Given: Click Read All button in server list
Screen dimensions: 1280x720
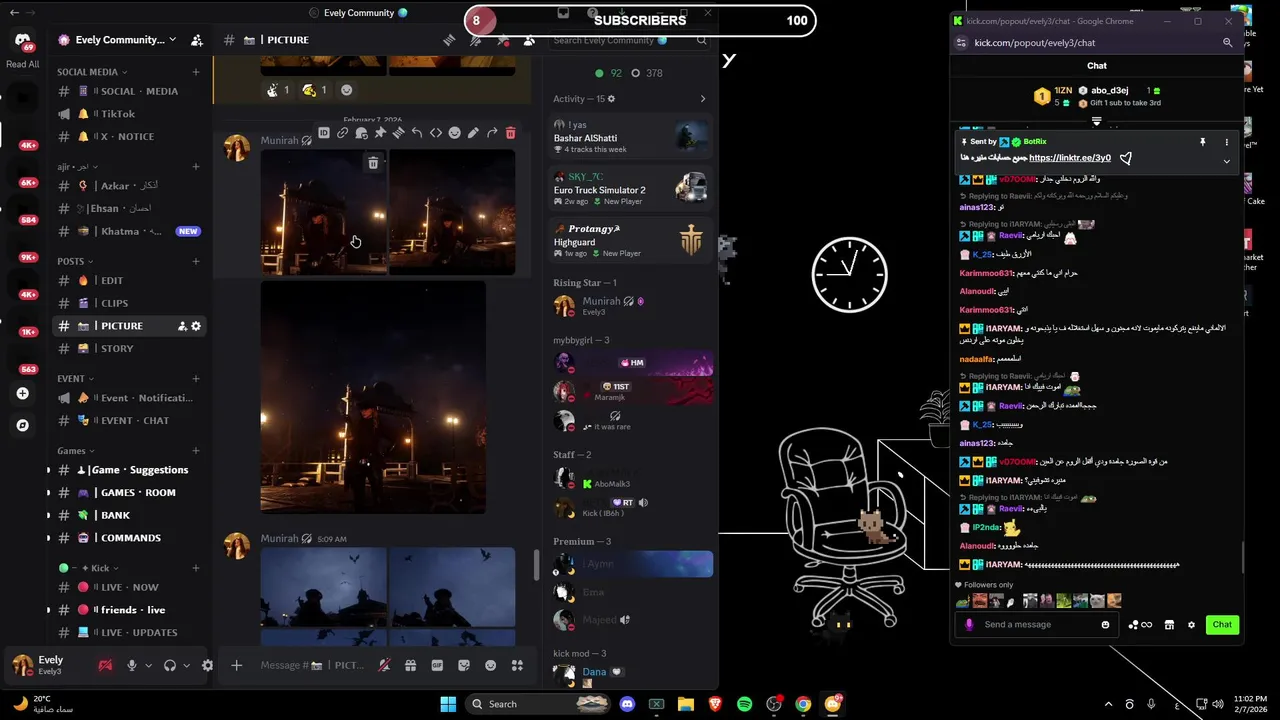Looking at the screenshot, I should pyautogui.click(x=22, y=64).
